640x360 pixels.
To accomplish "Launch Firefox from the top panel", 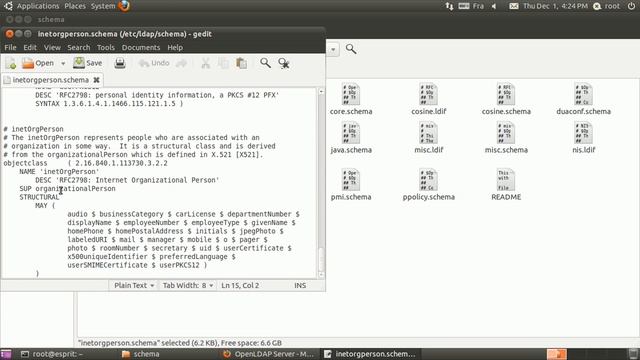I will click(124, 6).
